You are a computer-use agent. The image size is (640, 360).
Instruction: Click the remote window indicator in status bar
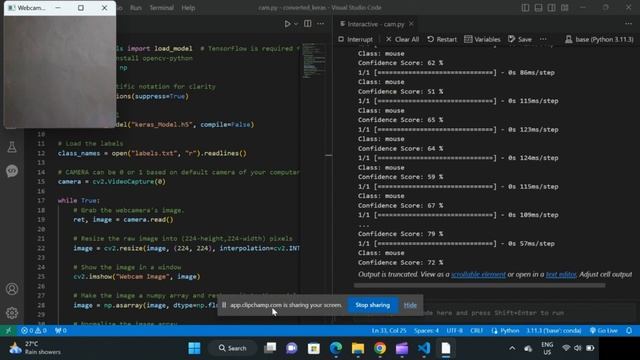(x=8, y=331)
